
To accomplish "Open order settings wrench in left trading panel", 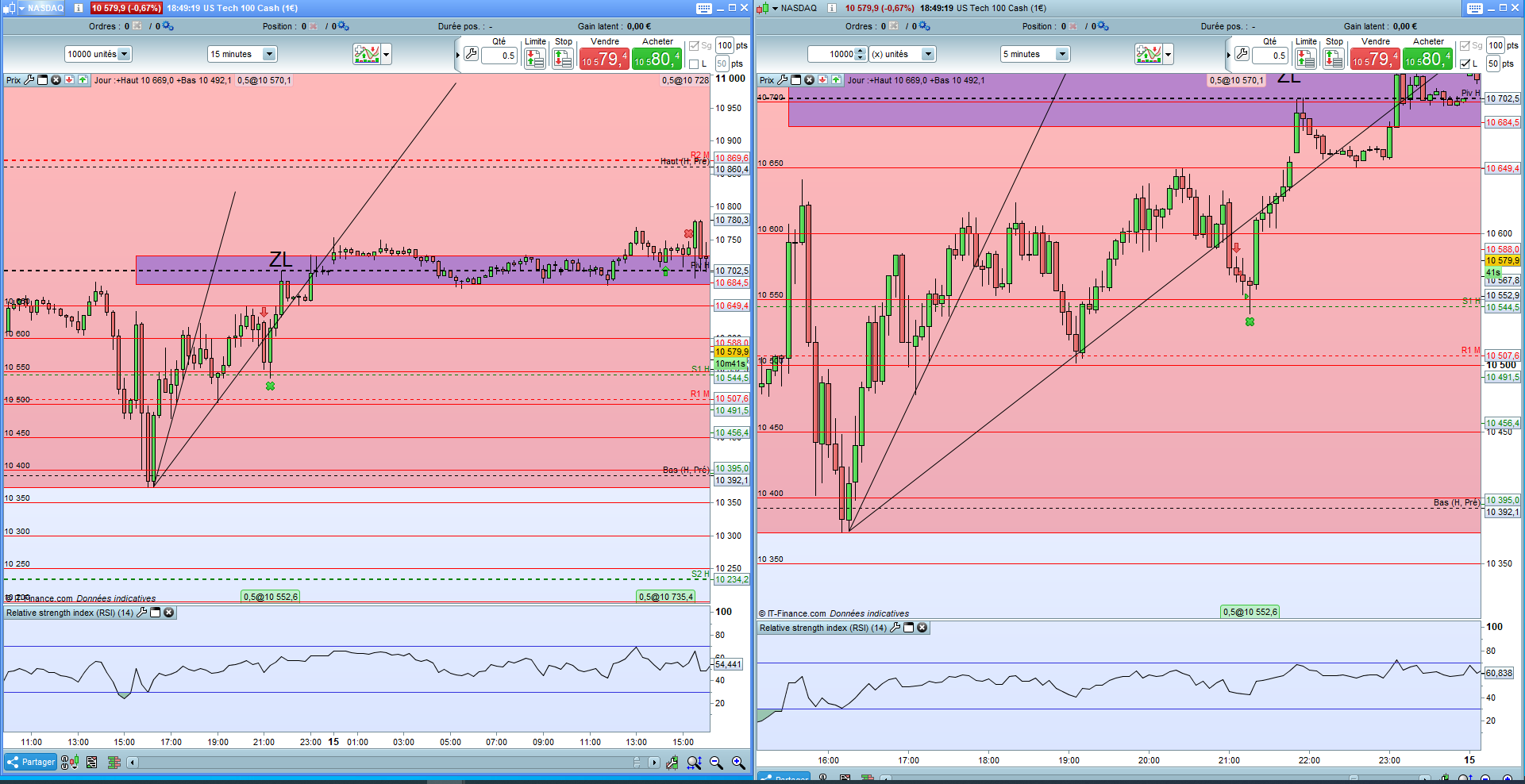I will click(x=471, y=54).
